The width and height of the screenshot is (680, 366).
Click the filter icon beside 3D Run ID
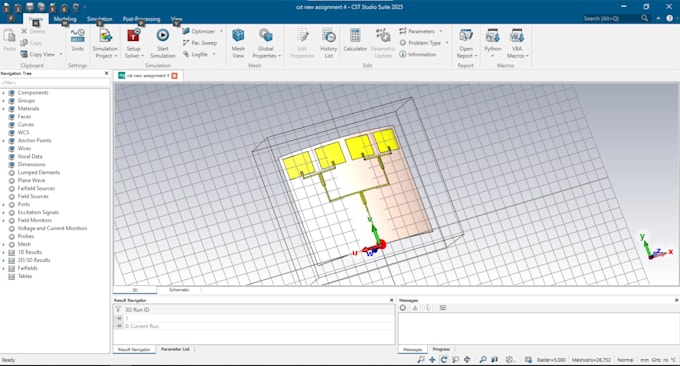coord(118,310)
